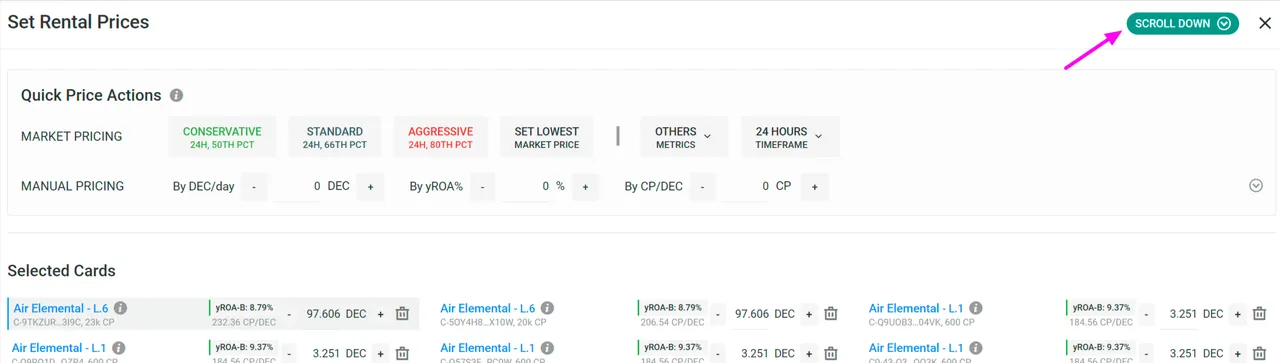1280x363 pixels.
Task: Lower price of card C-5OY4H8
Action: coord(718,314)
